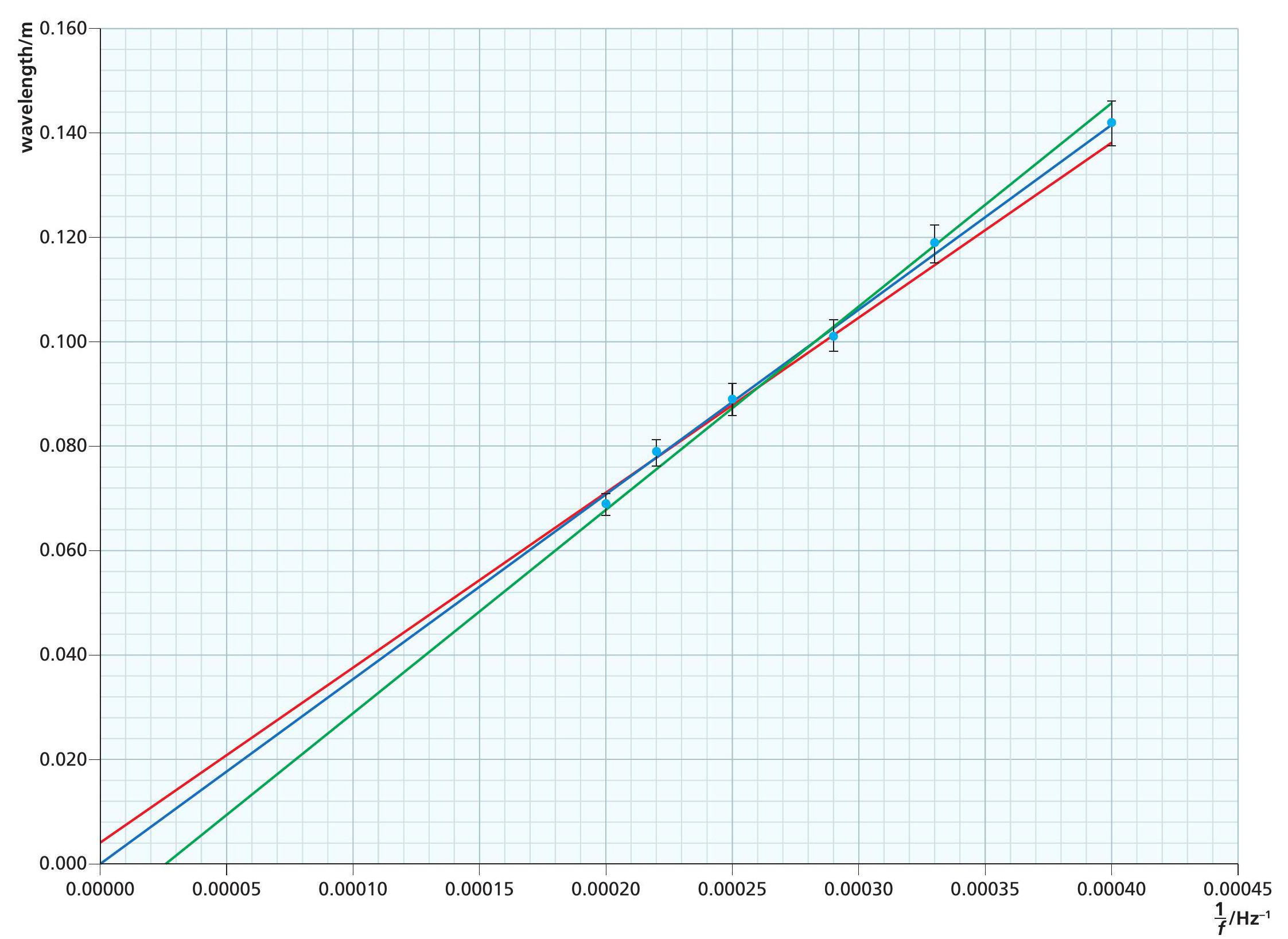
Task: Click the y-axis label 0.100
Action: [x=63, y=342]
